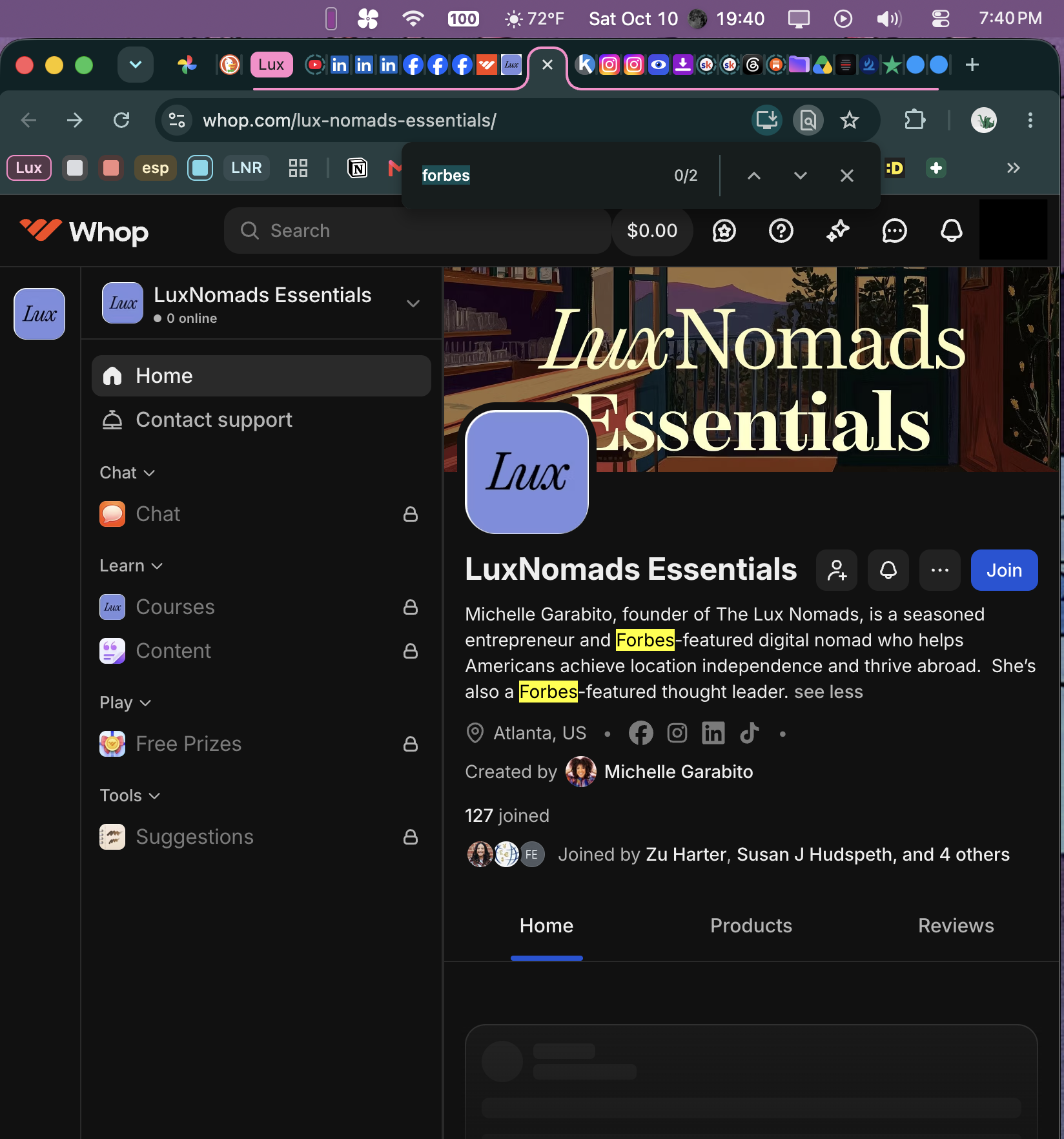Click the help question mark icon
1064x1139 pixels.
click(x=781, y=231)
